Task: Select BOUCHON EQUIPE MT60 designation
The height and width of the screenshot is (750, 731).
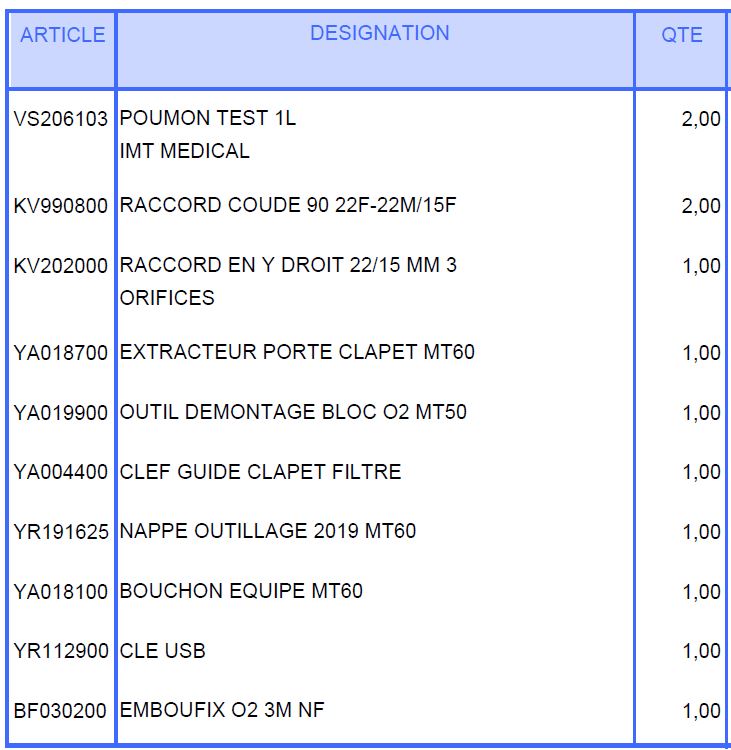Action: [x=241, y=591]
